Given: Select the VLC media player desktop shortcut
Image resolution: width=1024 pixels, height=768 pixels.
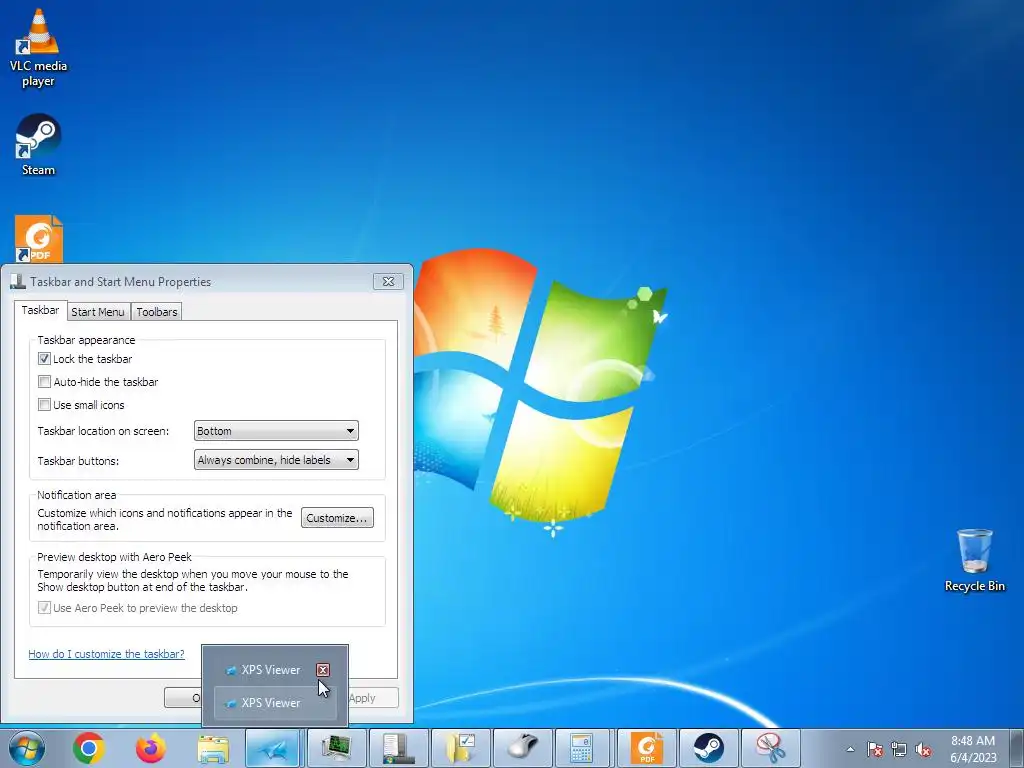Looking at the screenshot, I should [x=39, y=48].
